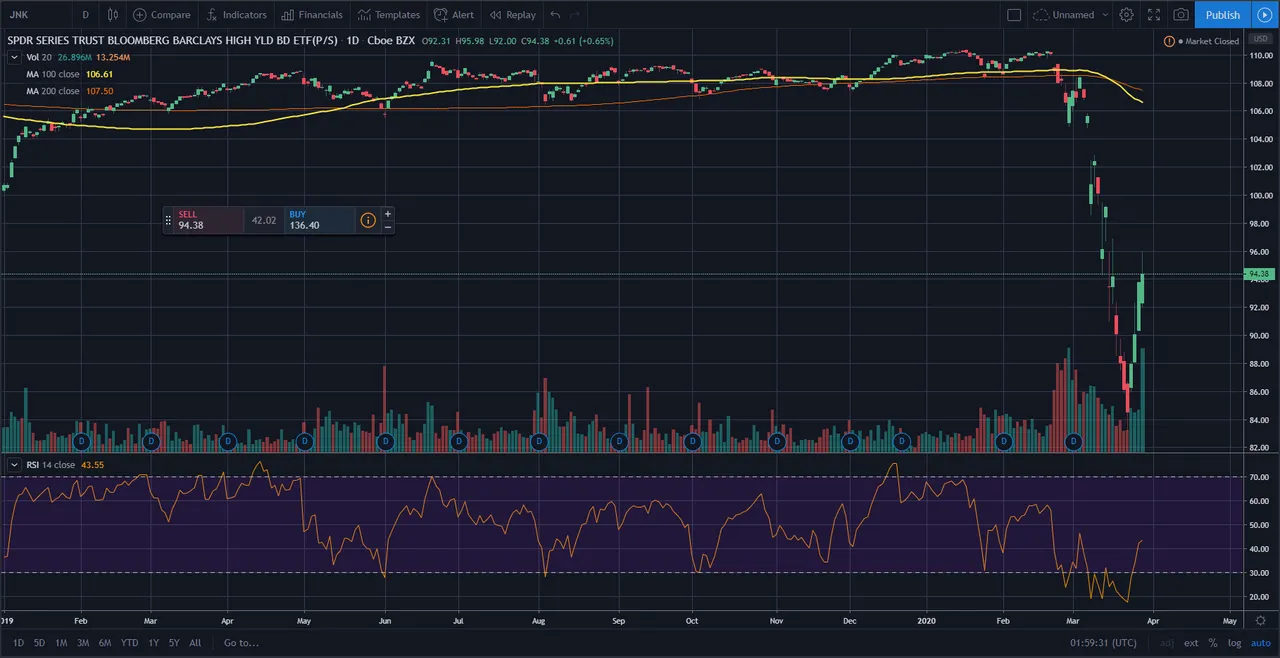Click Compare to add a symbol

(x=161, y=15)
